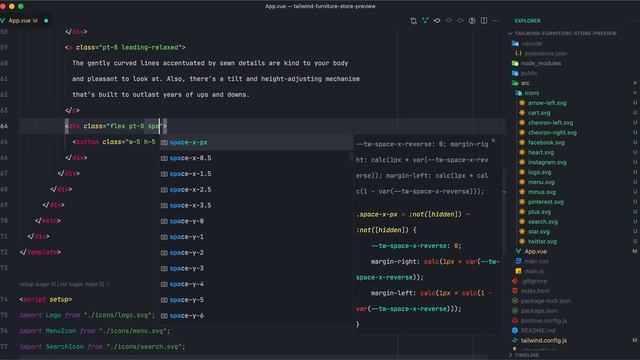Open index.html file
This screenshot has height=360, width=640.
tap(535, 291)
